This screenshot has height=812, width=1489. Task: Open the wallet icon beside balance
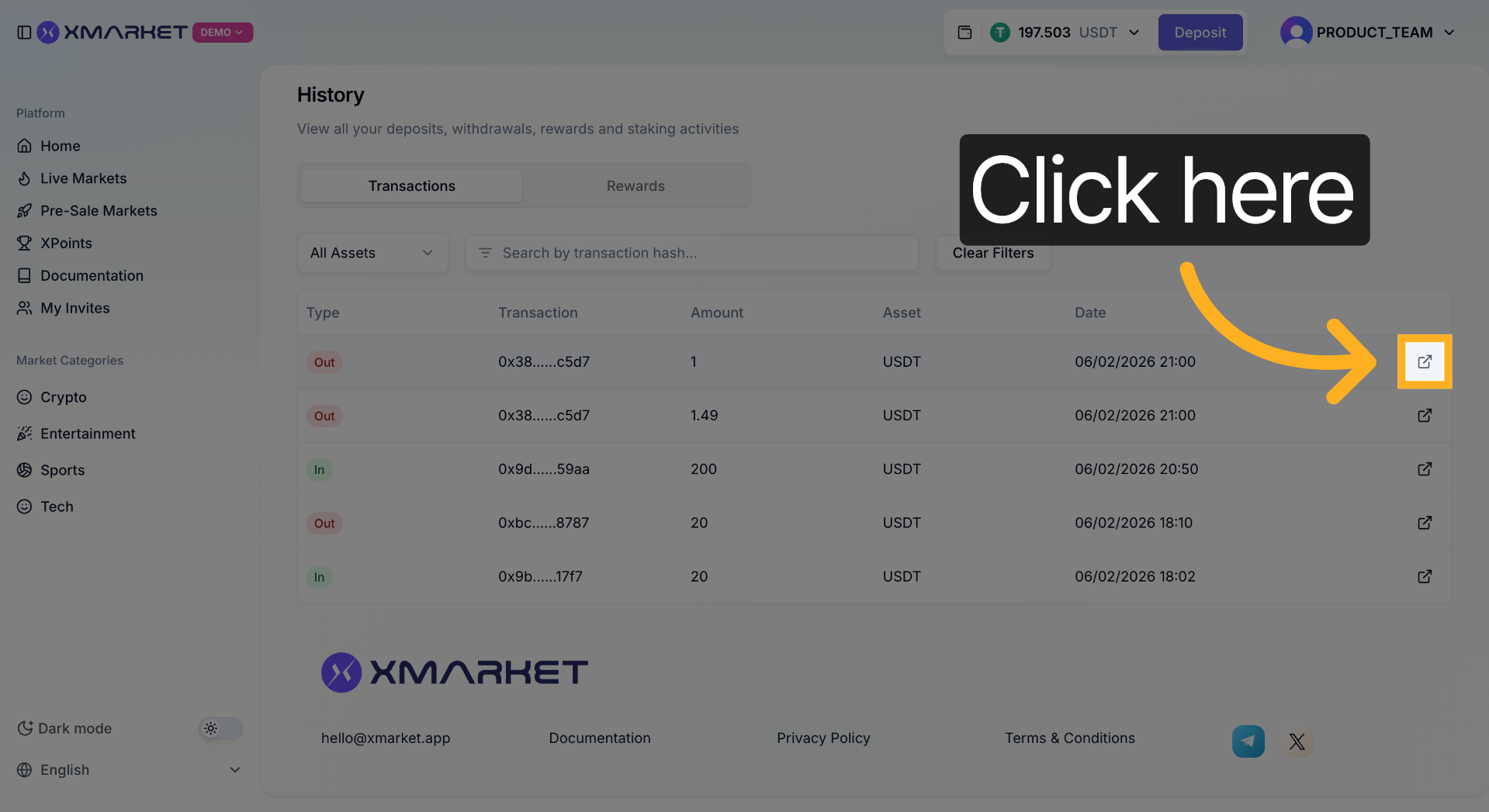(964, 33)
